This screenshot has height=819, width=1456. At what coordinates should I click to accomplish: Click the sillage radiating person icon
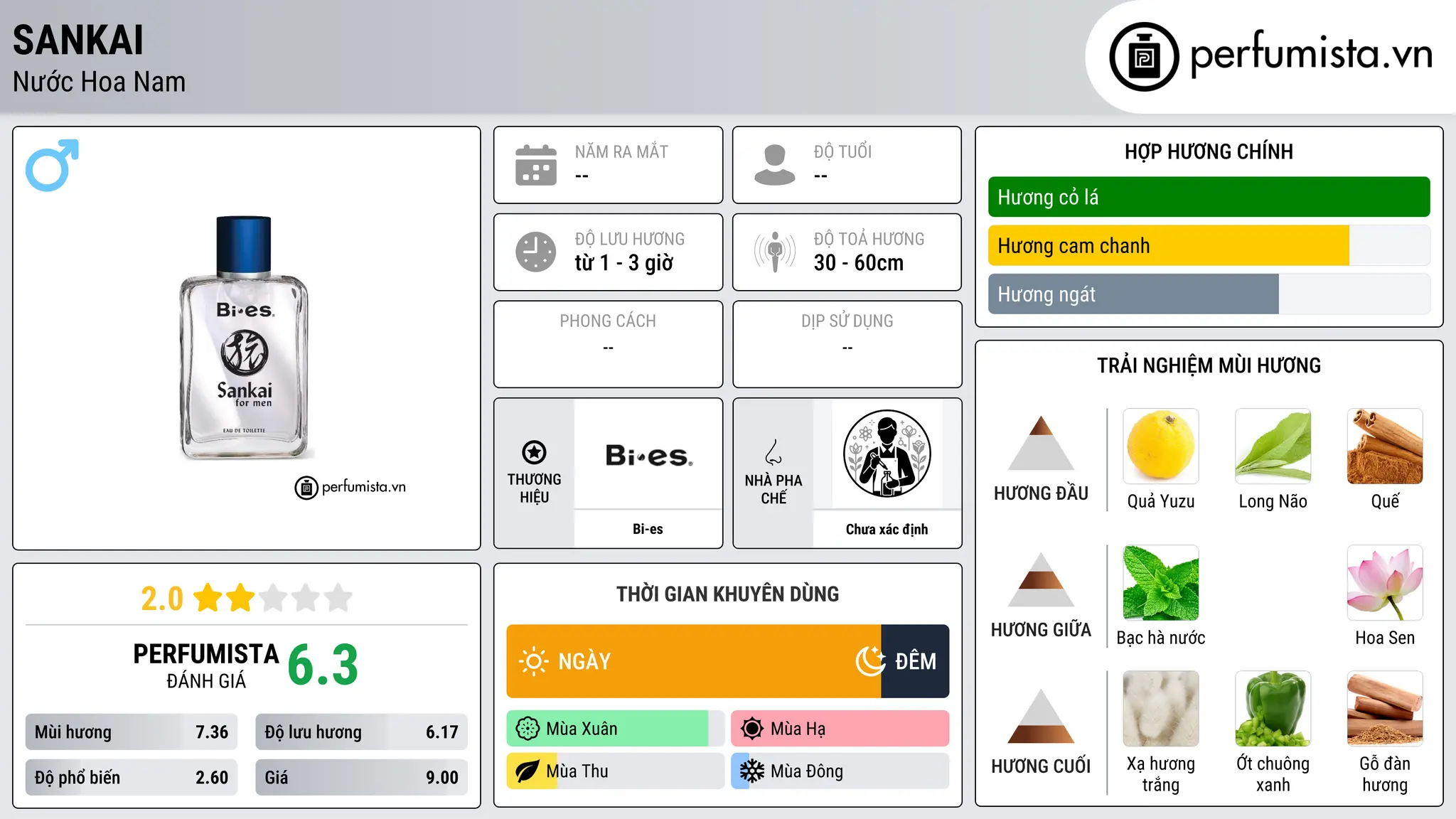tap(775, 252)
